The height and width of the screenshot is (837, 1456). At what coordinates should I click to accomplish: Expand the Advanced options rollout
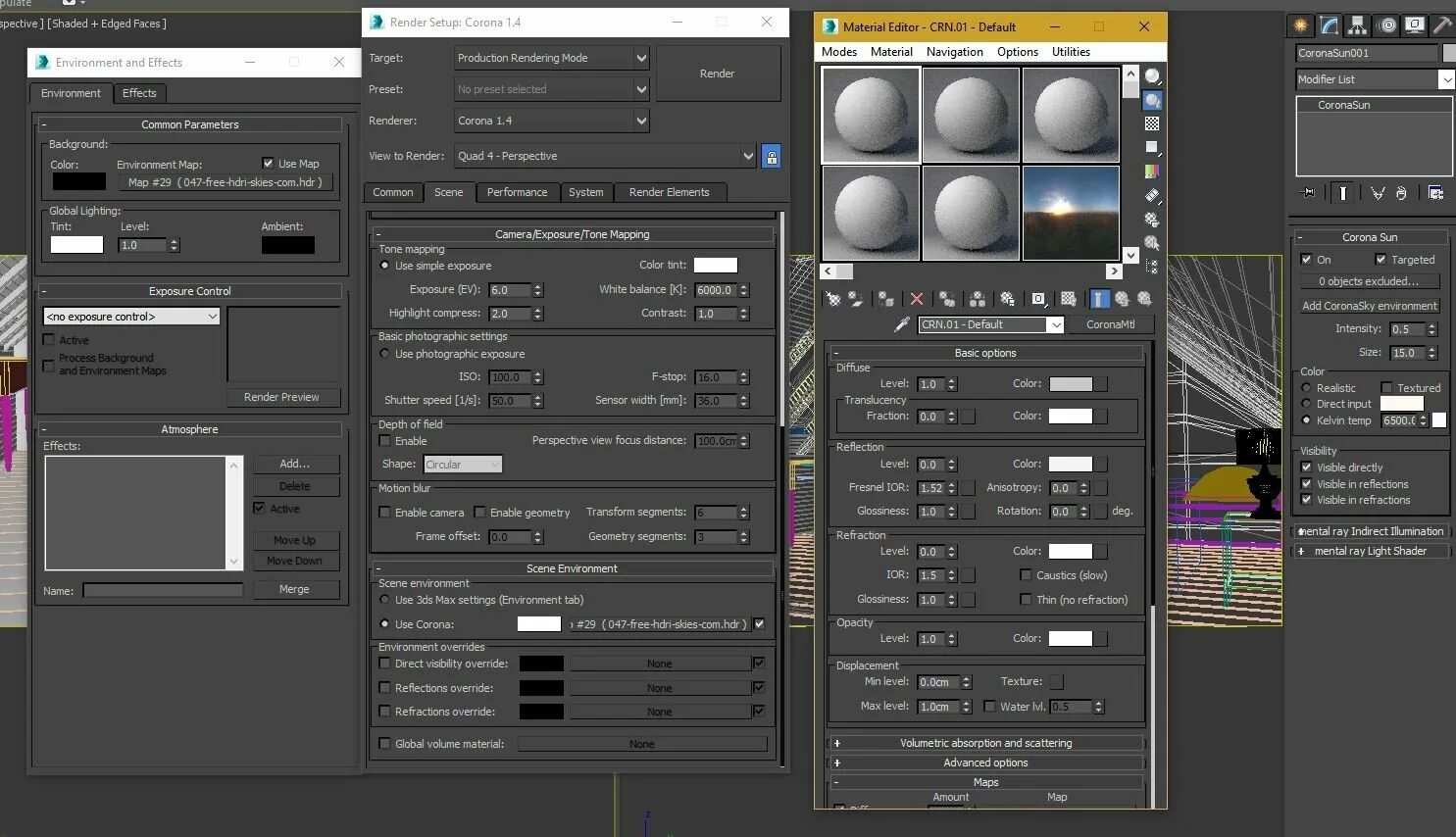pyautogui.click(x=986, y=763)
